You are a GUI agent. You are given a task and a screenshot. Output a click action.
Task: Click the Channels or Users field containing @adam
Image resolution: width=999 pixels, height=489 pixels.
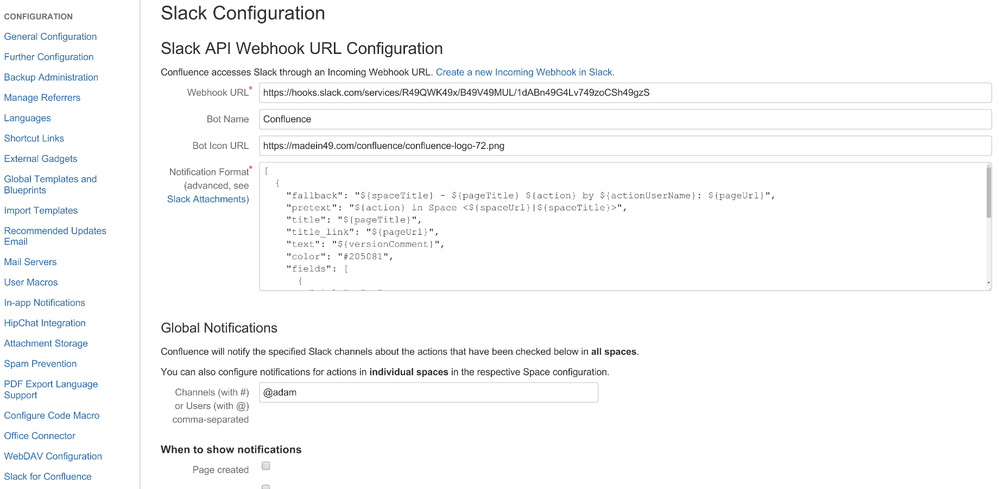point(428,393)
